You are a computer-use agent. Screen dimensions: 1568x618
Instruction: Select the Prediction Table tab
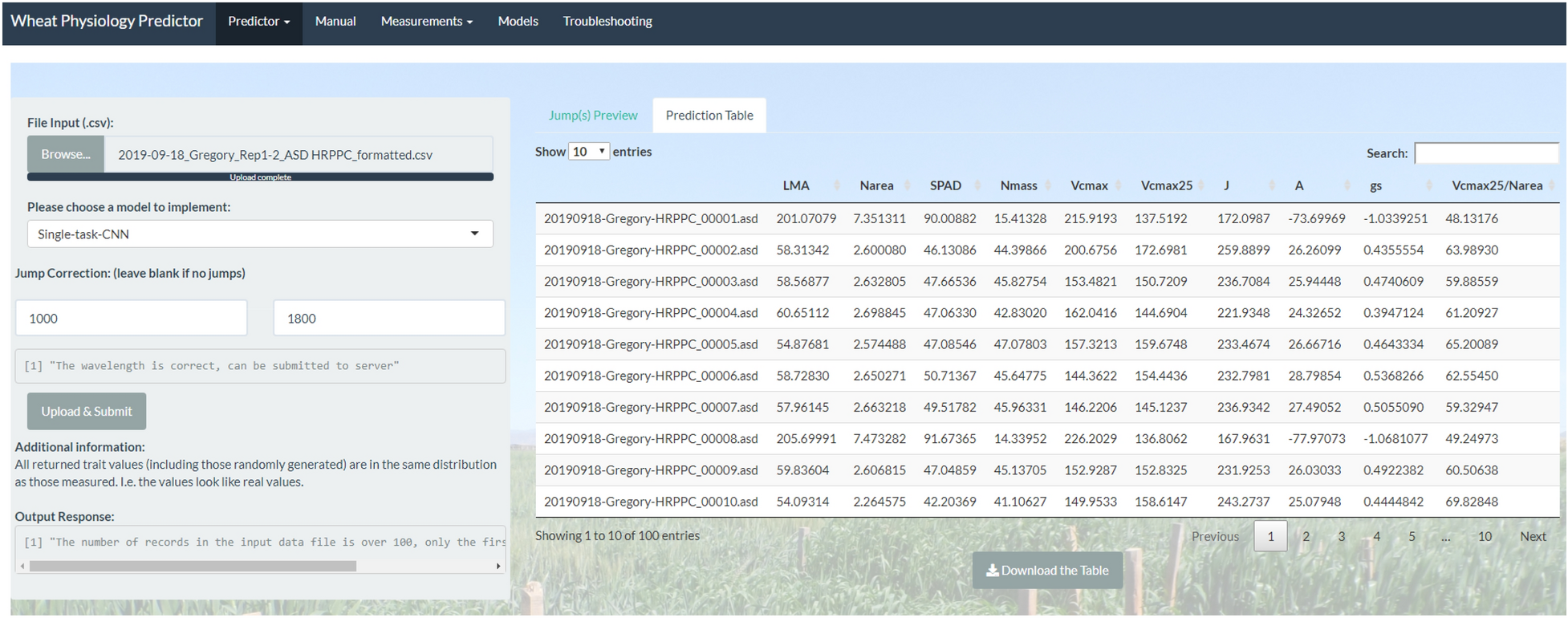(709, 116)
